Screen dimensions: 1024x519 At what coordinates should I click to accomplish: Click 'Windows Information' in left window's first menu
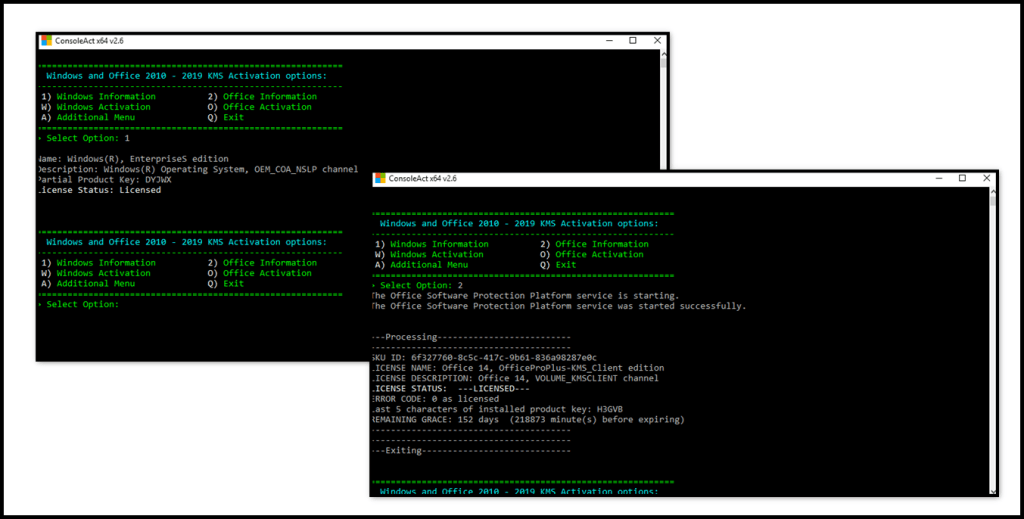pyautogui.click(x=106, y=97)
